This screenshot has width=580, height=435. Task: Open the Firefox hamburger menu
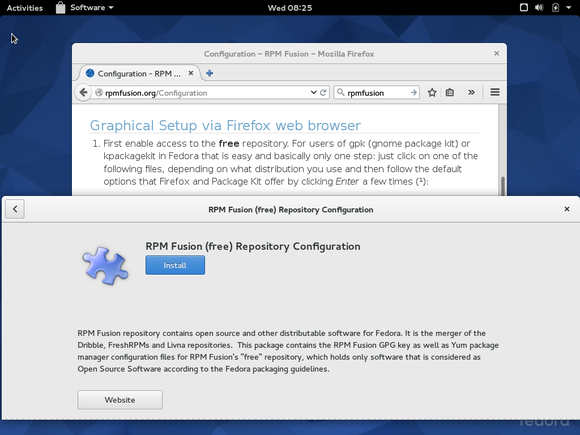tap(495, 92)
